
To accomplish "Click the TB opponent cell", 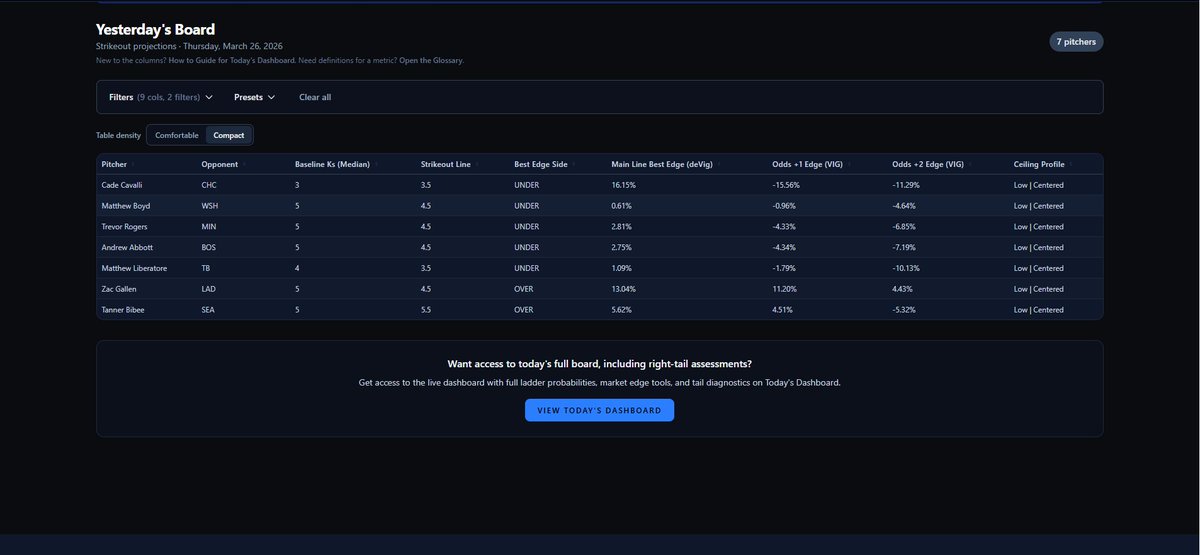I will [x=206, y=268].
